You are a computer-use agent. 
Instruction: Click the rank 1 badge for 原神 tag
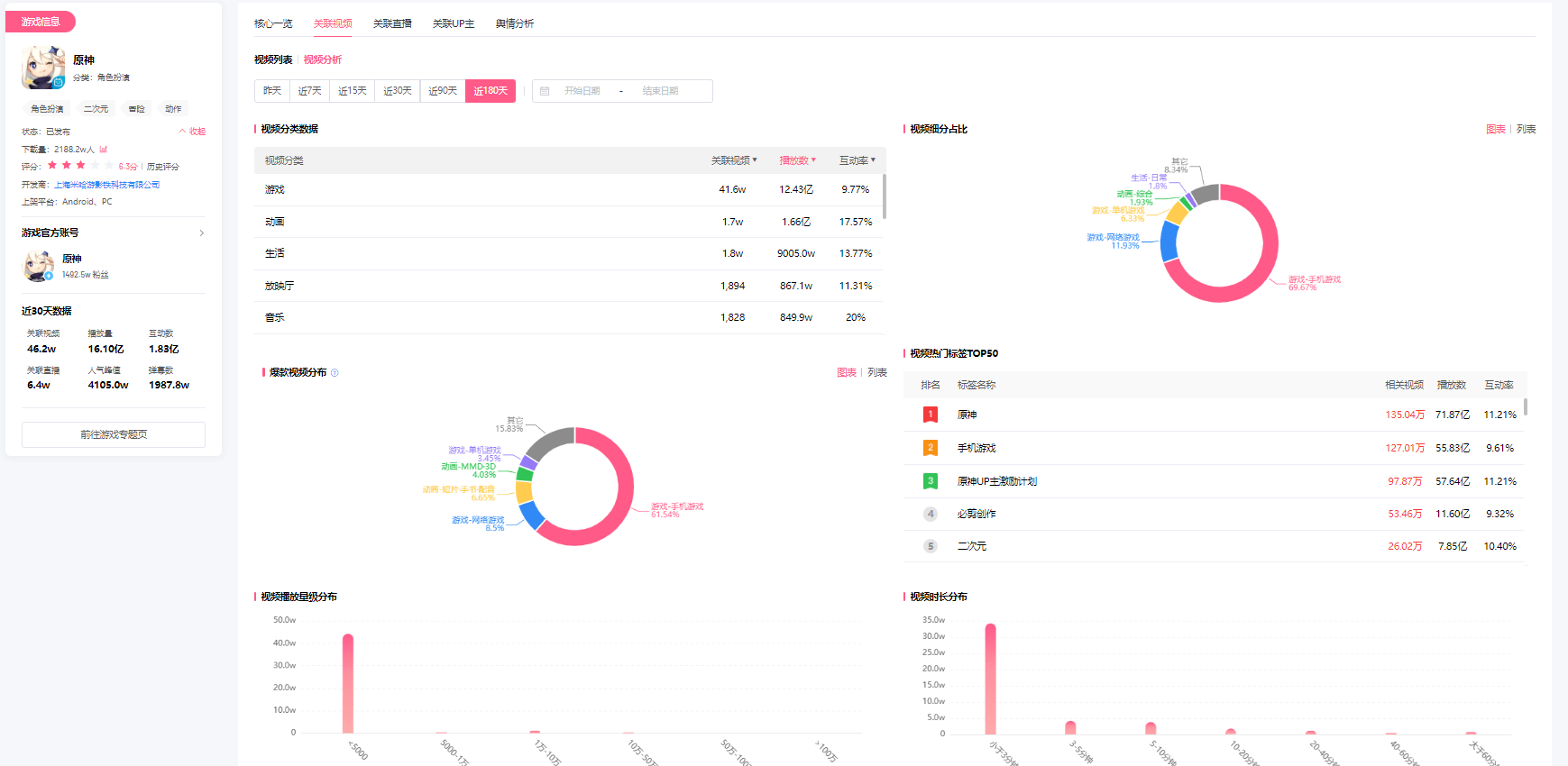pos(931,415)
